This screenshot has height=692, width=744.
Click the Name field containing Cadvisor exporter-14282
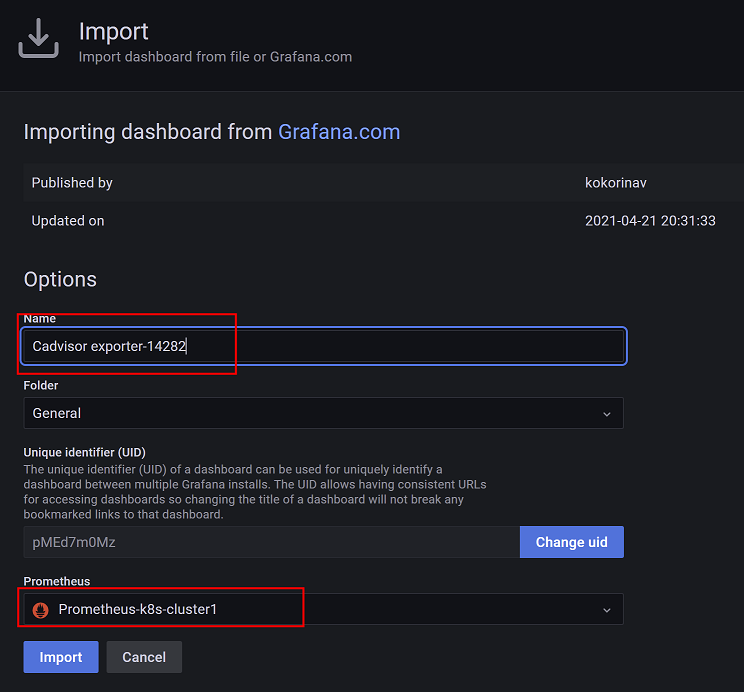pos(323,346)
